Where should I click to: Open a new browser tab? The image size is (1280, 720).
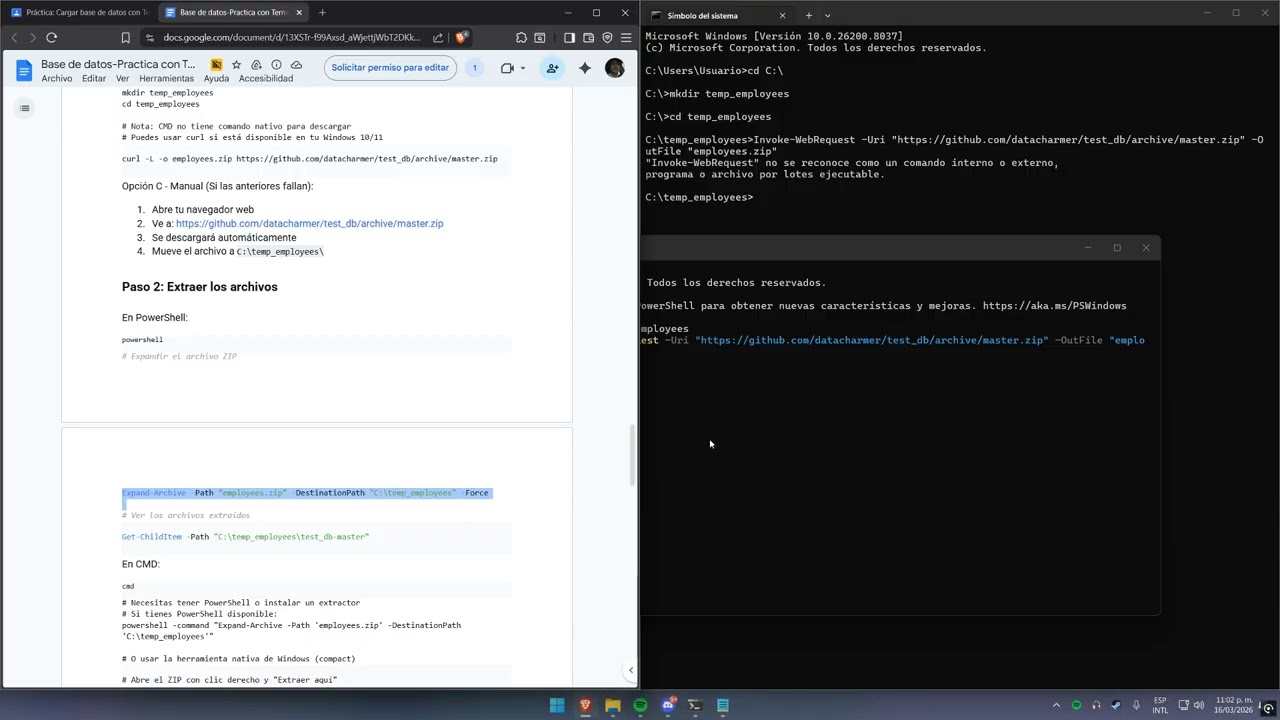322,13
